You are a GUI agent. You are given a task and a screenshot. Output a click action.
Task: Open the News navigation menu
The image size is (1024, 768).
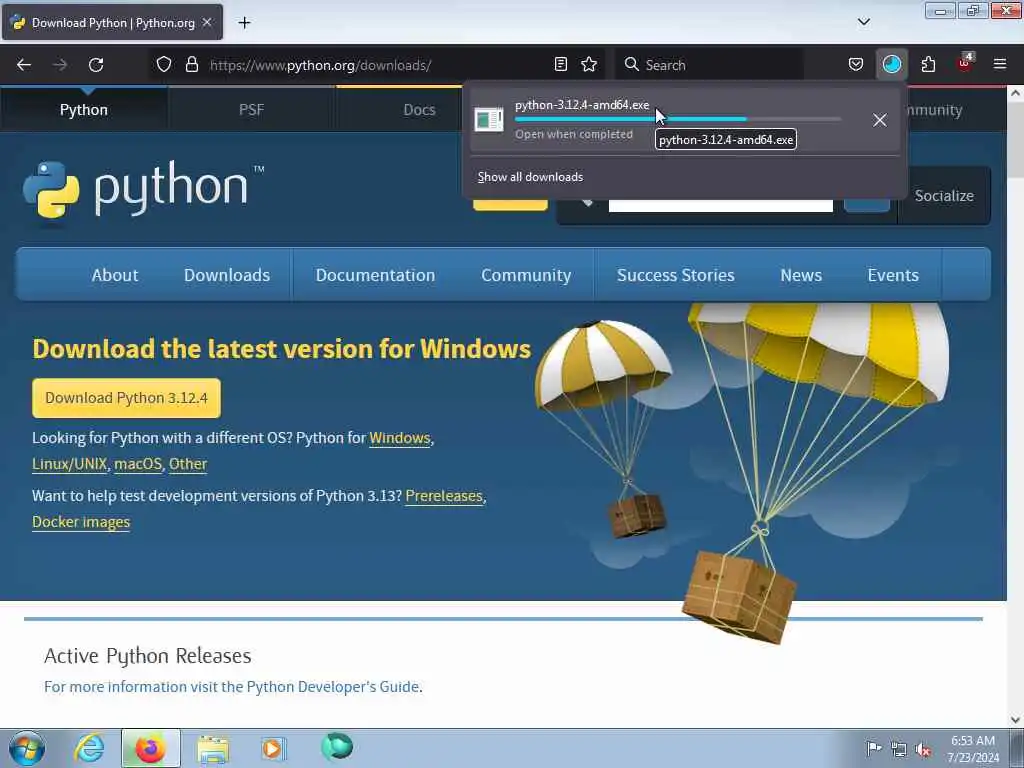[x=801, y=275]
